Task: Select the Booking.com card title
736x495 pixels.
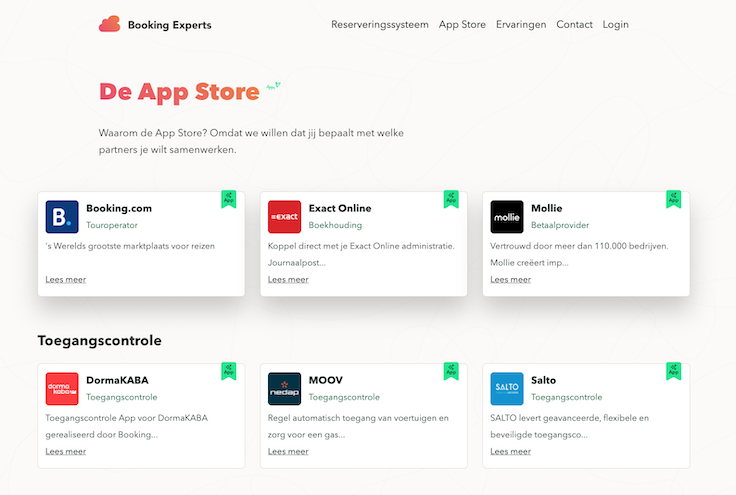Action: [x=119, y=208]
